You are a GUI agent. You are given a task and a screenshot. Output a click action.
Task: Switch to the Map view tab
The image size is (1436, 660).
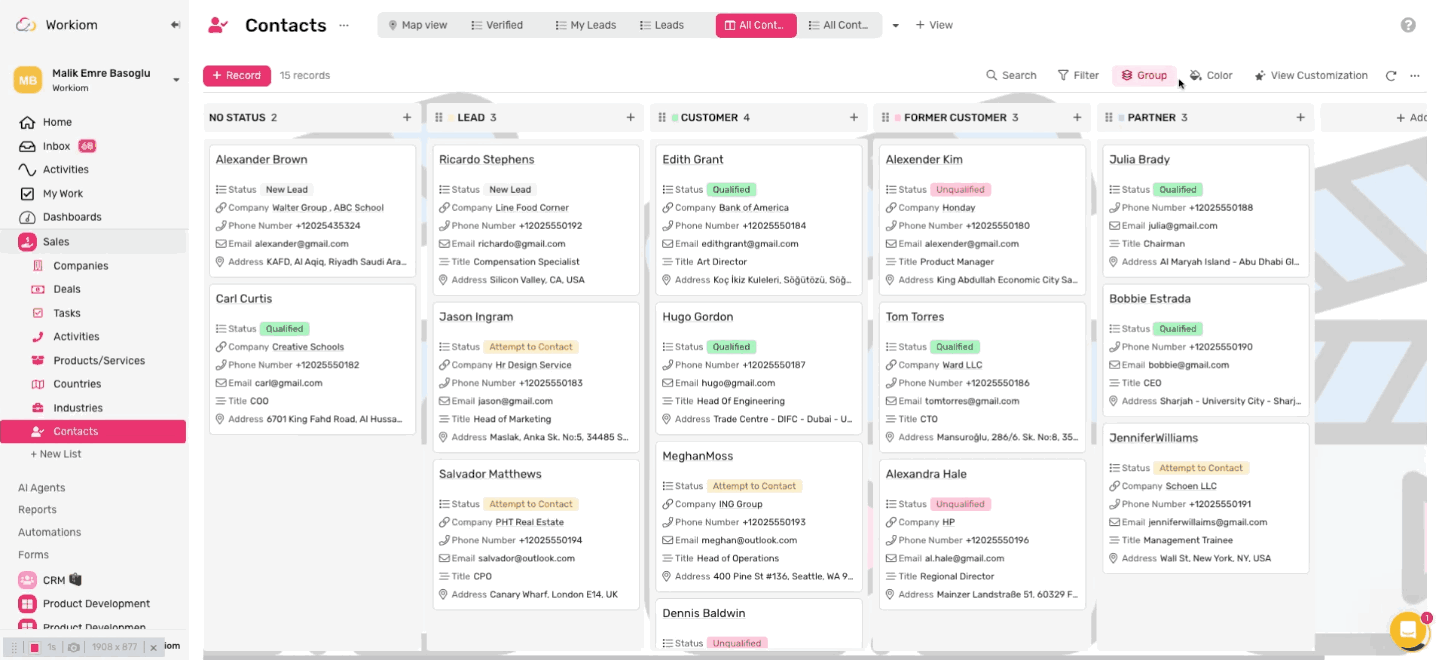coord(418,25)
